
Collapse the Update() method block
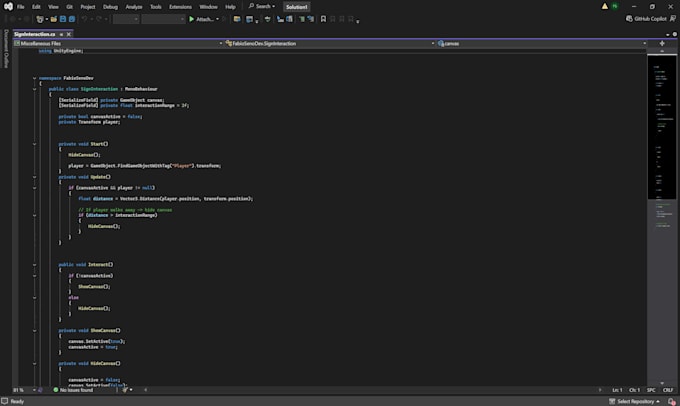(x=34, y=177)
